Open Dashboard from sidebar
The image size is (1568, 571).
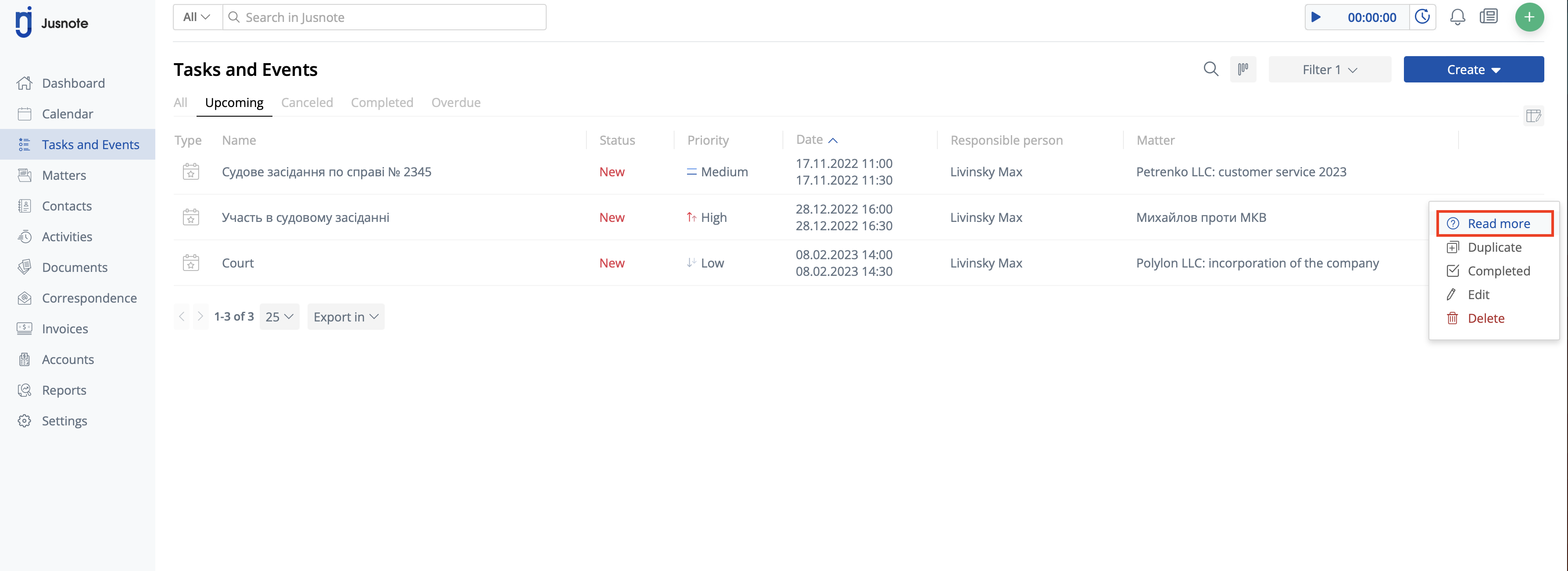[73, 83]
